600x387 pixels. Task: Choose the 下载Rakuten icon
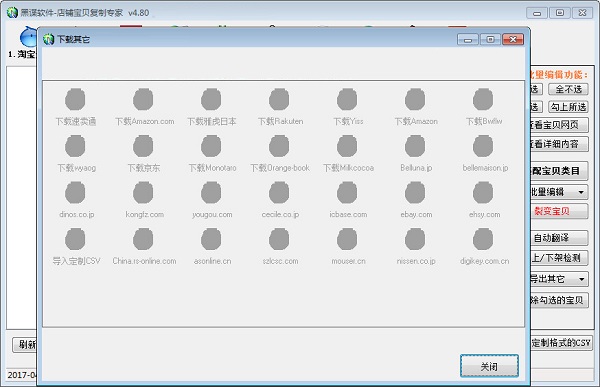[279, 100]
